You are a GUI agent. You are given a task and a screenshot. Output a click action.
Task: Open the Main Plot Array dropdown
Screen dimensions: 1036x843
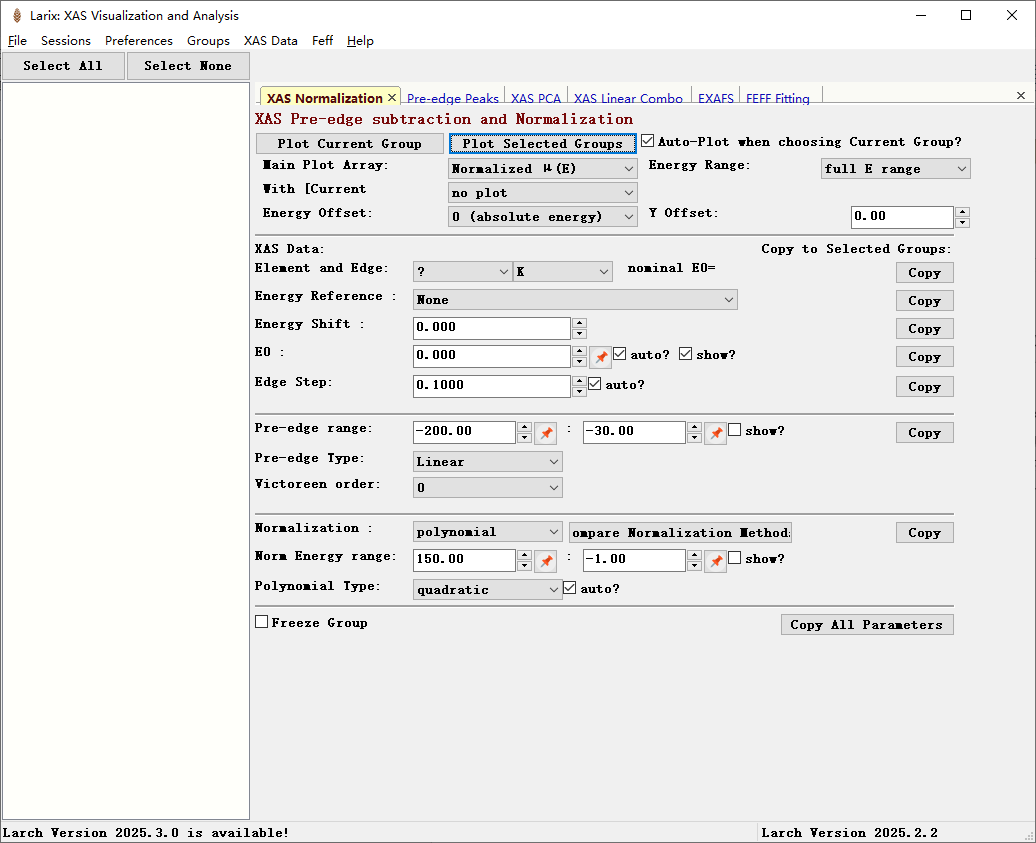[543, 169]
